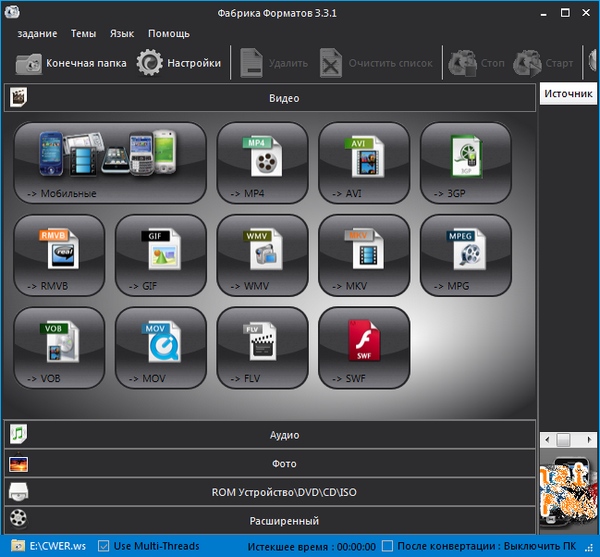
Task: Switch to the Источник column tab
Action: pyautogui.click(x=569, y=93)
